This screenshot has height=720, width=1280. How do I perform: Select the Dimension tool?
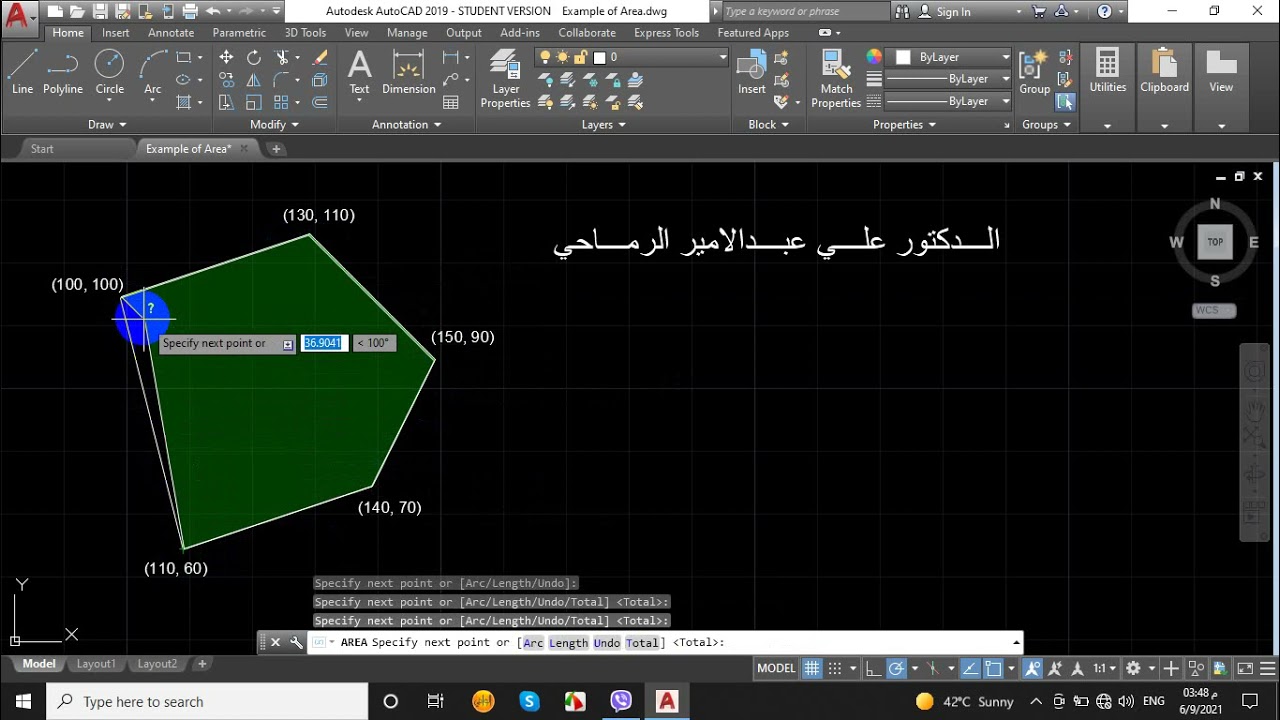[x=408, y=71]
